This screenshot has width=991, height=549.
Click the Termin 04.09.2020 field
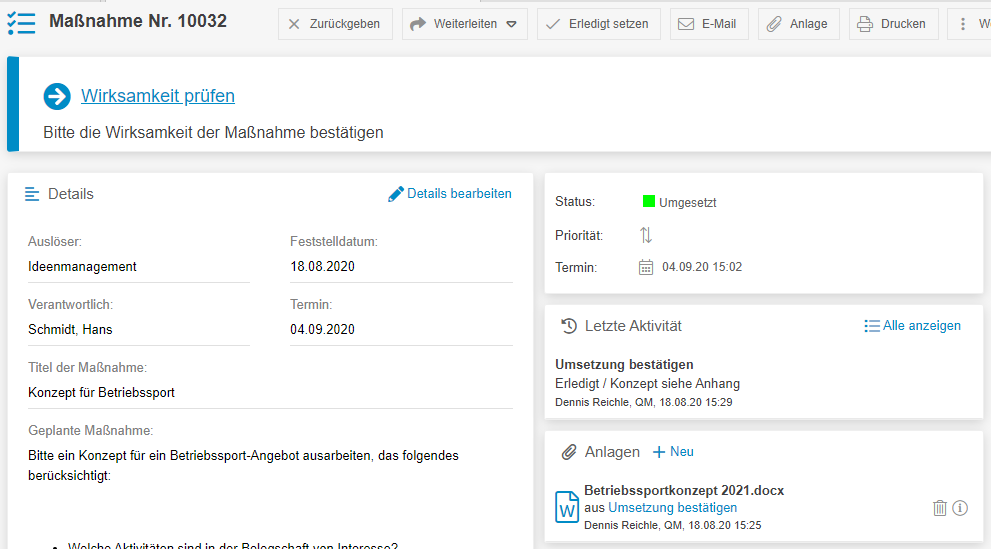[x=401, y=330]
